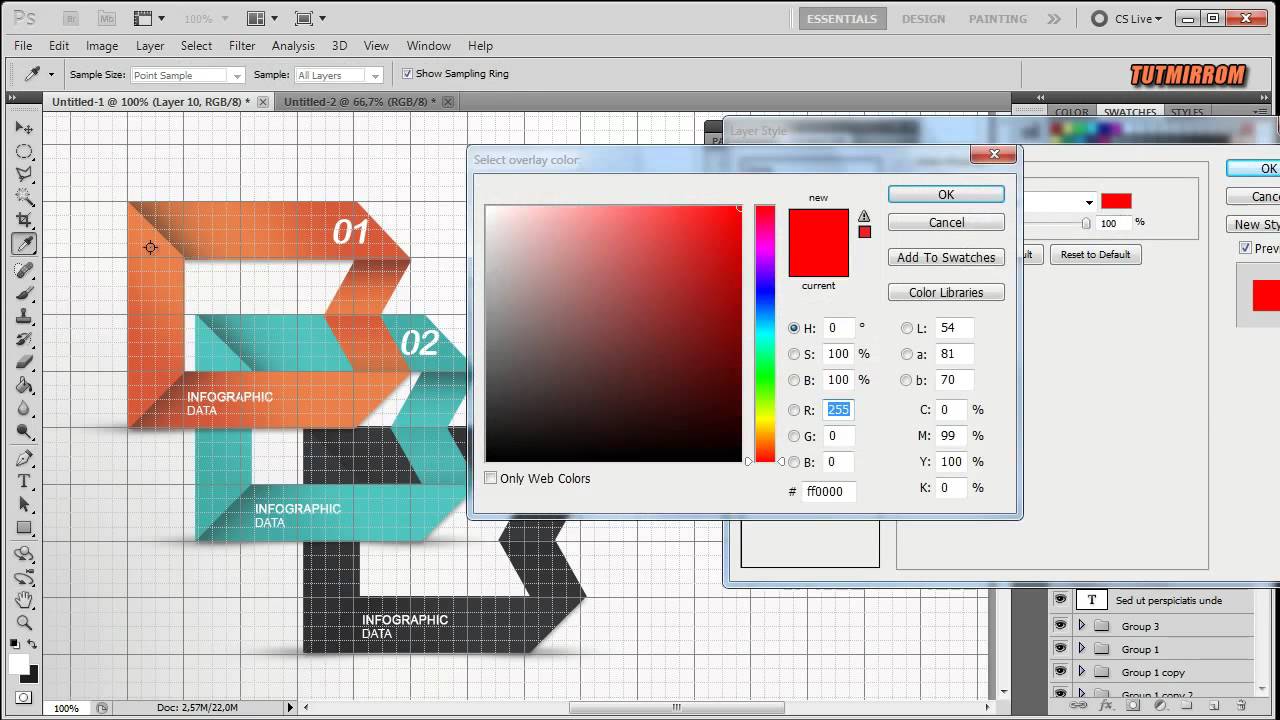Select the Pen tool
The width and height of the screenshot is (1280, 720).
pyautogui.click(x=24, y=458)
